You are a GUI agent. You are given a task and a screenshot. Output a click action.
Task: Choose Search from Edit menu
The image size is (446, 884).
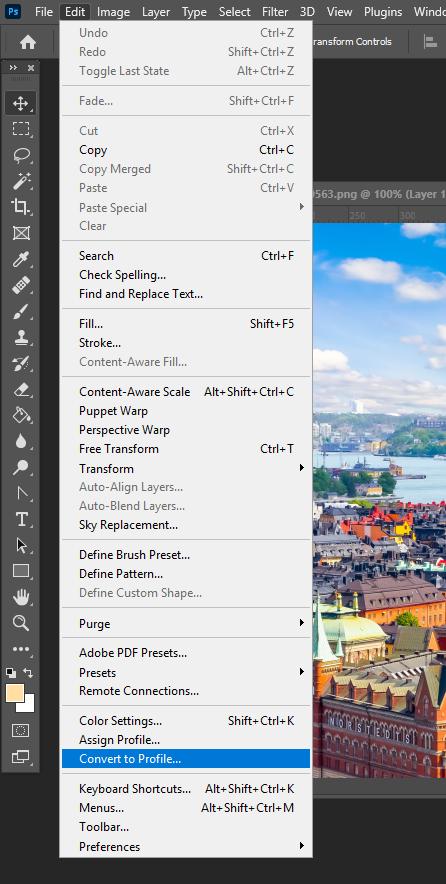click(186, 255)
